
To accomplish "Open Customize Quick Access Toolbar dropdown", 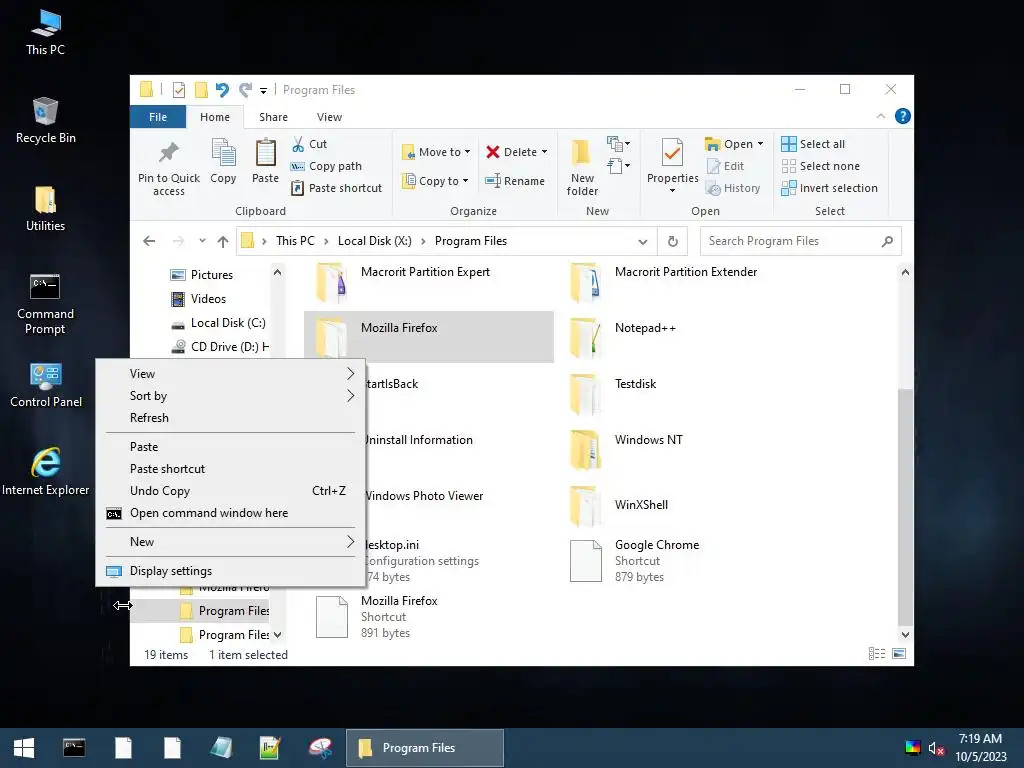I will (x=263, y=91).
